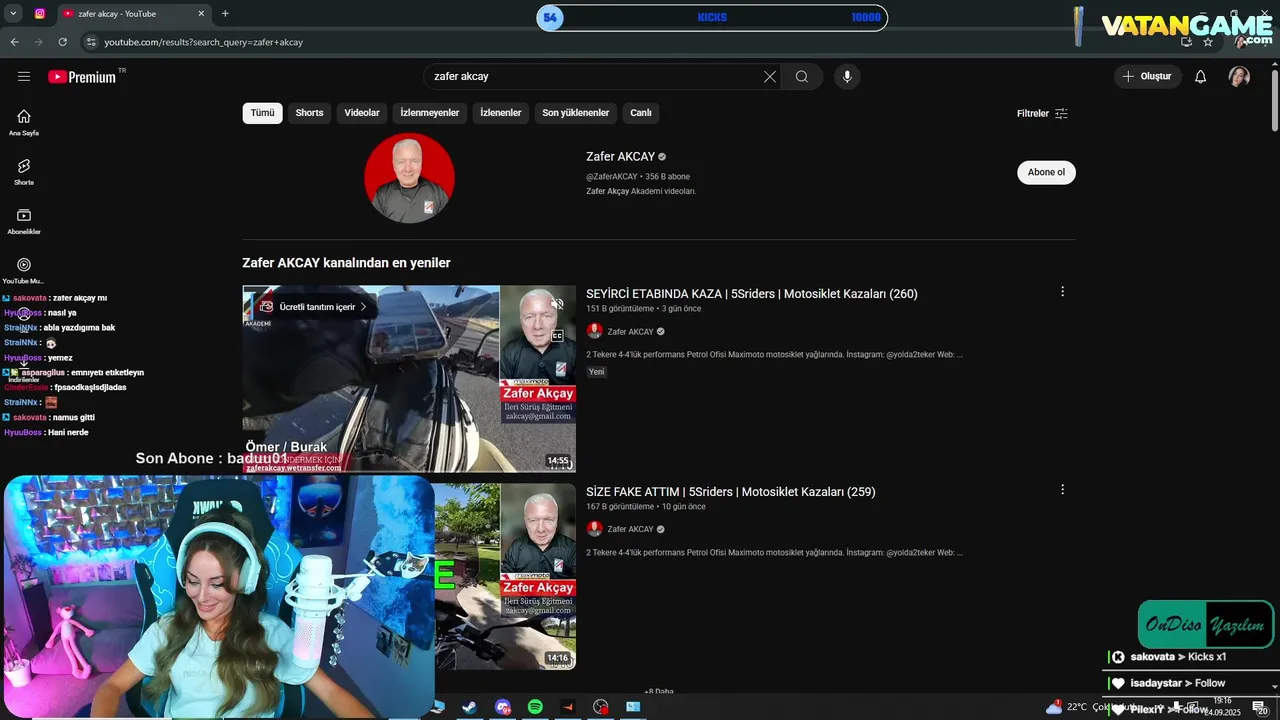
Task: Open more options for SEYİRCİ ETABINDA KAZA video
Action: (x=1062, y=292)
